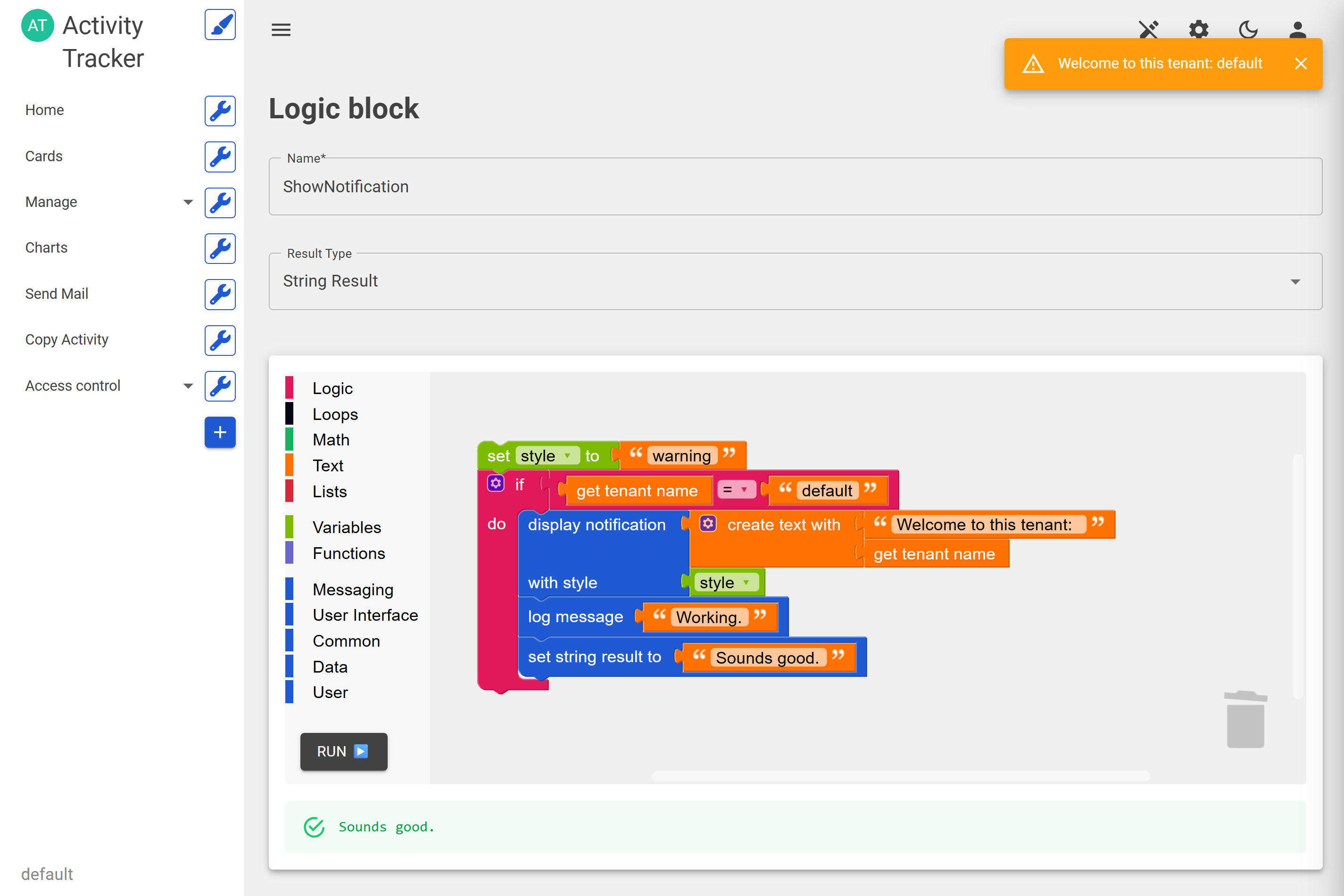The height and width of the screenshot is (896, 1344).
Task: Click the gear mutator on create text with block
Action: [708, 524]
